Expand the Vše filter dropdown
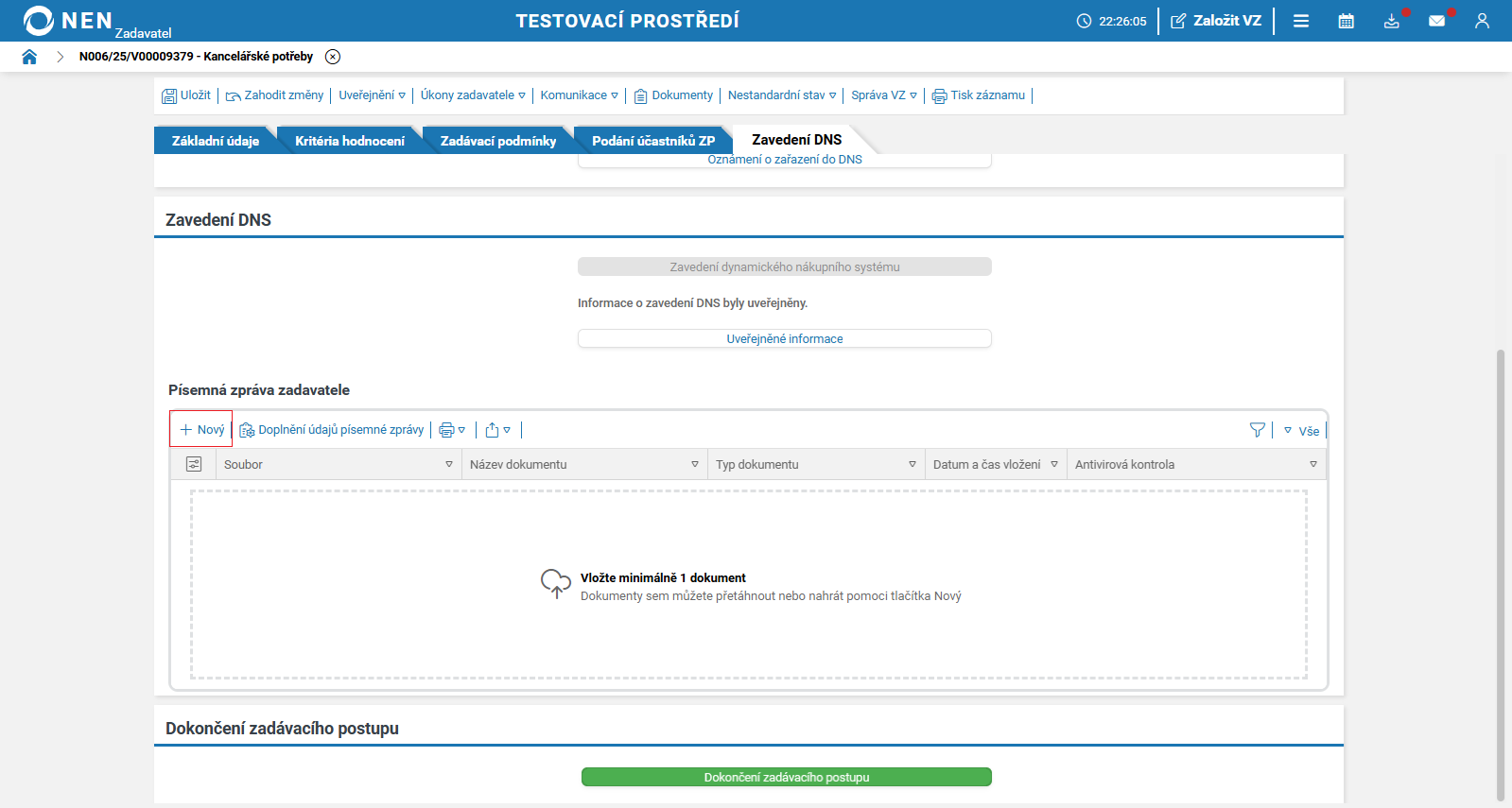The width and height of the screenshot is (1512, 808). point(1301,431)
